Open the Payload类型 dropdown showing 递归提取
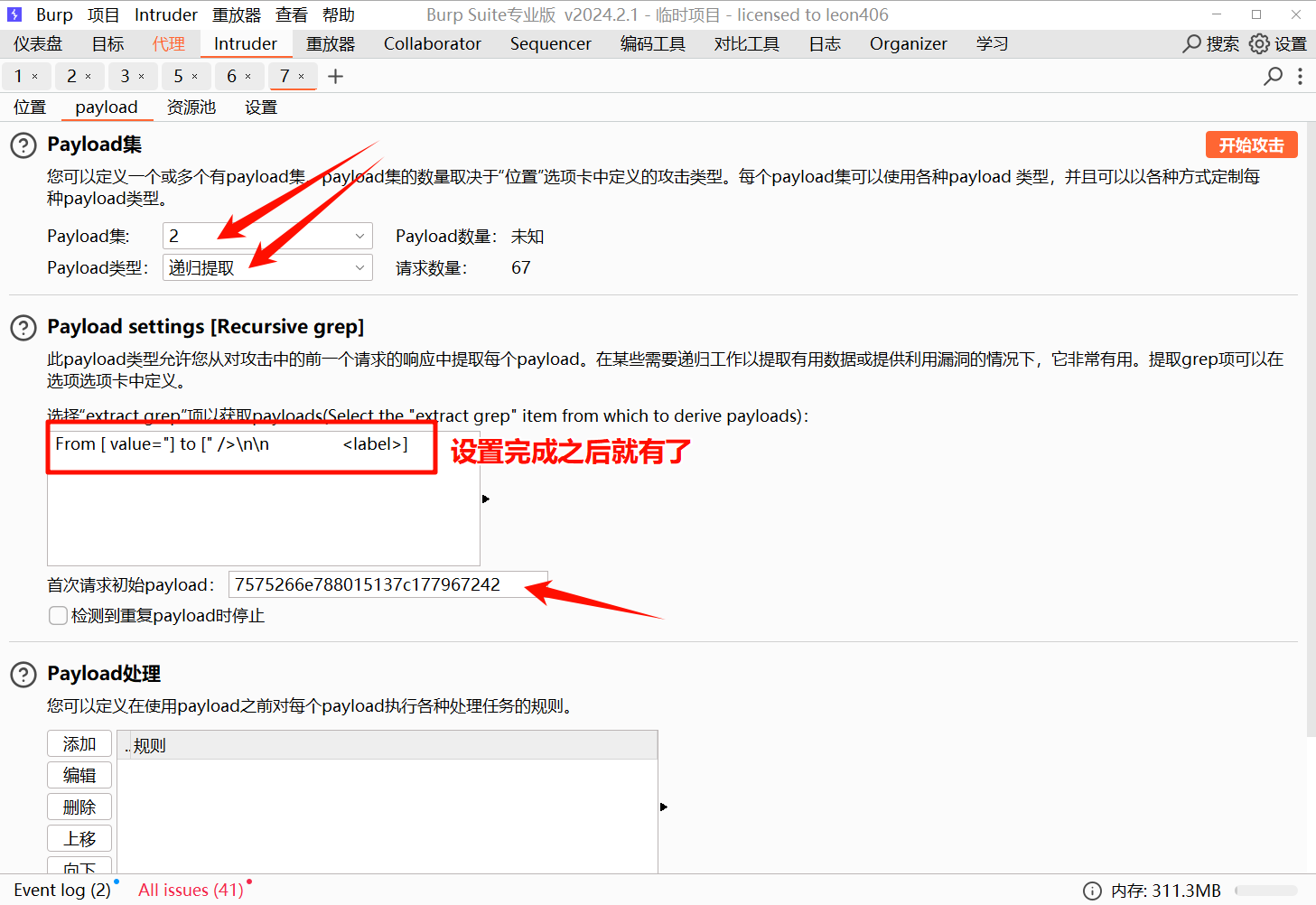This screenshot has width=1316, height=905. click(267, 267)
